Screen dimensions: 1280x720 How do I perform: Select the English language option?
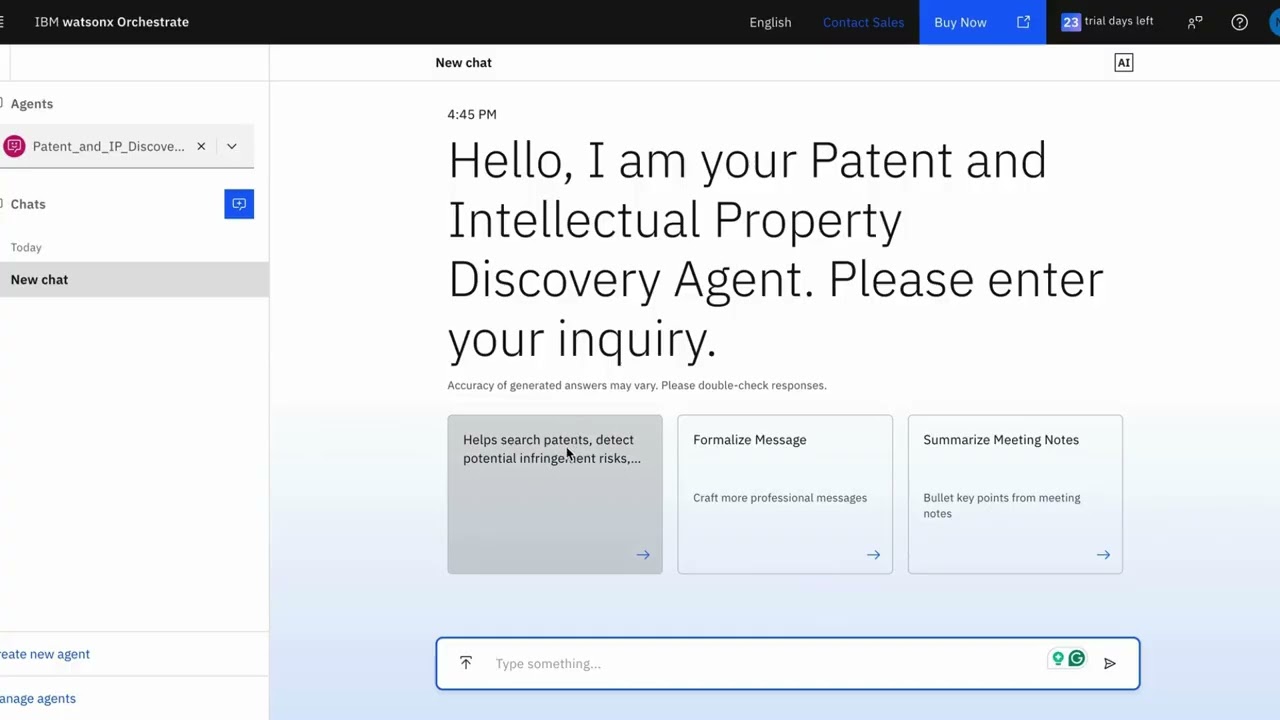[770, 22]
